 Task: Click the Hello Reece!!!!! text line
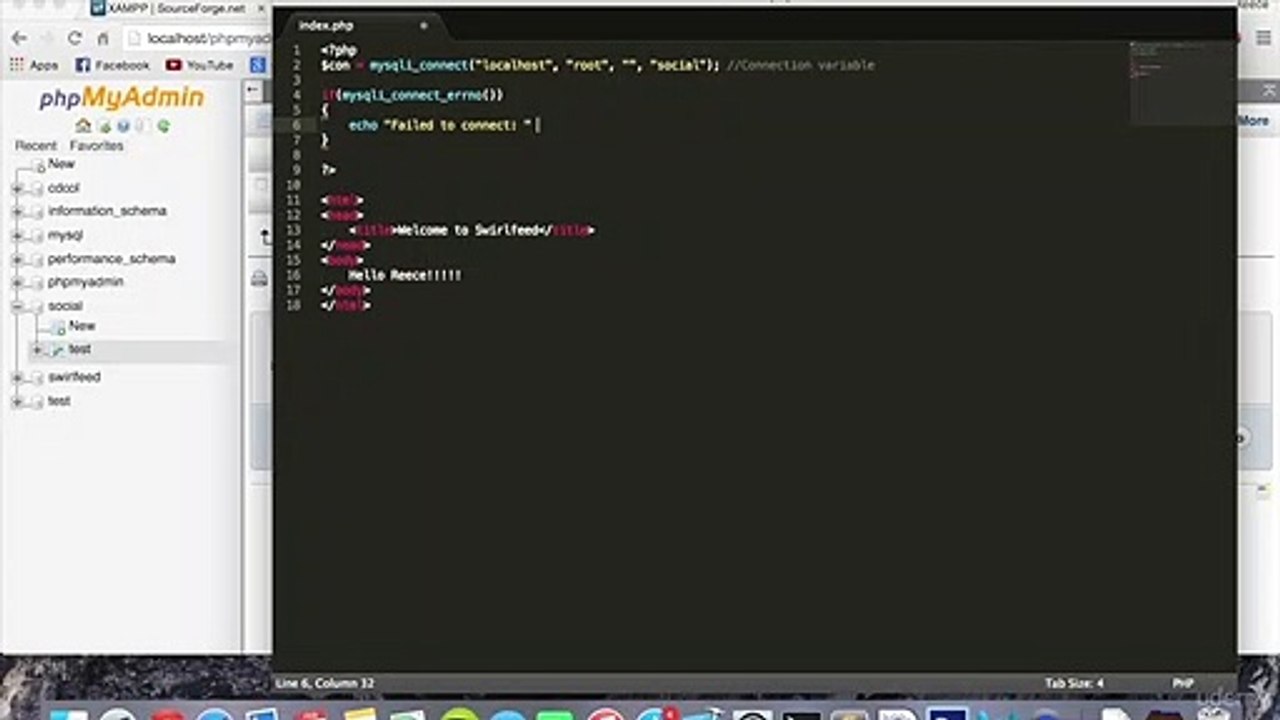point(404,275)
